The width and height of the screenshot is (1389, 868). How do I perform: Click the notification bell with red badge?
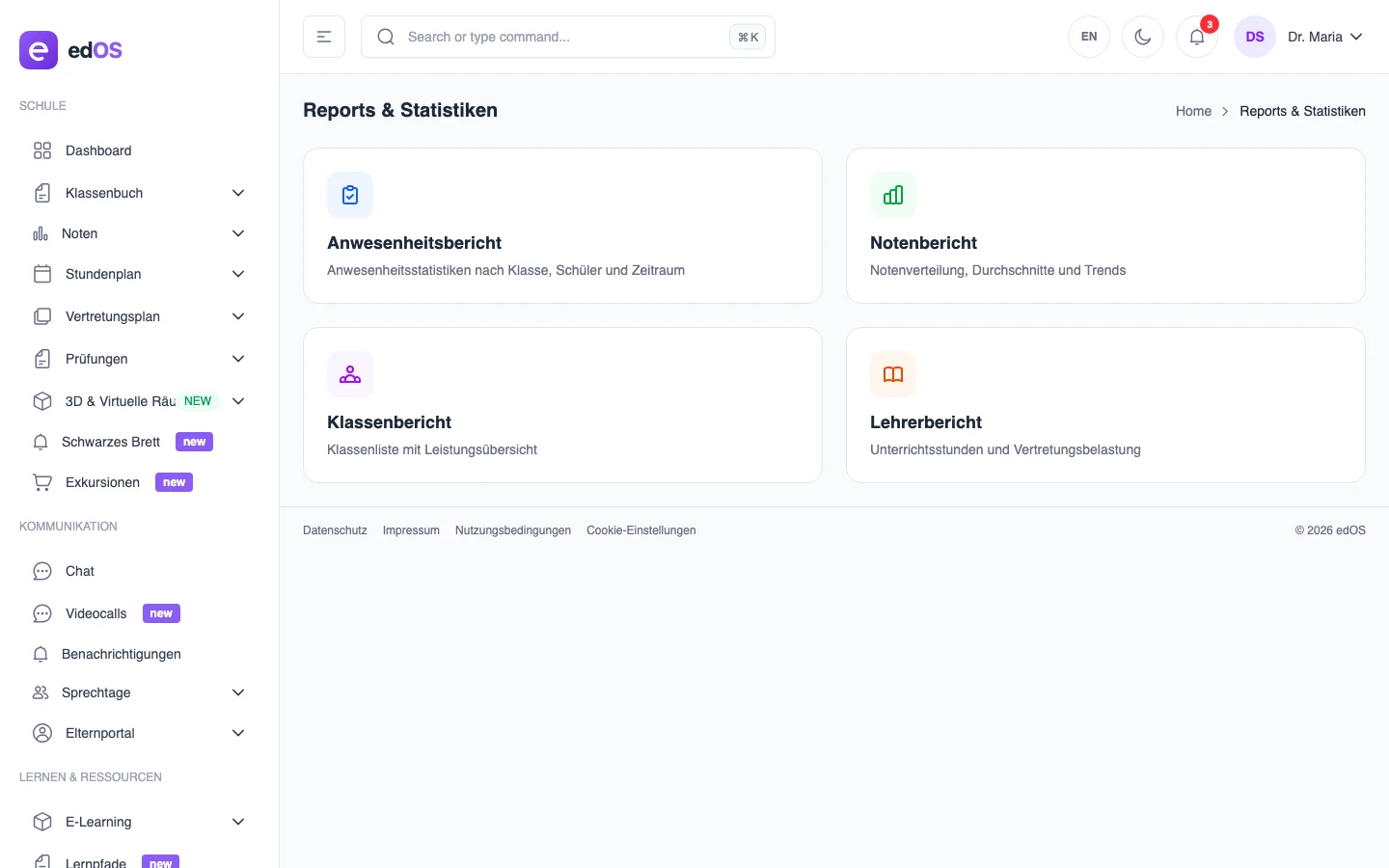[x=1196, y=37]
